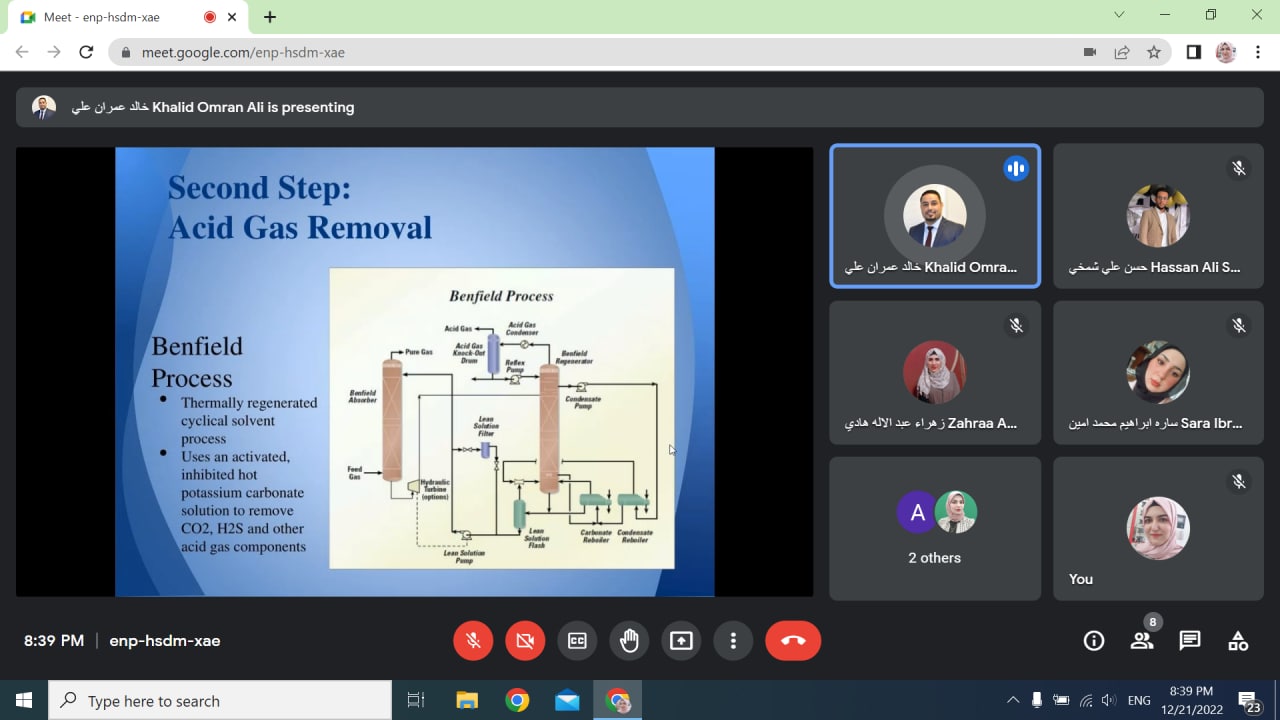Open the Activities shapes icon
This screenshot has width=1280, height=720.
click(1238, 641)
